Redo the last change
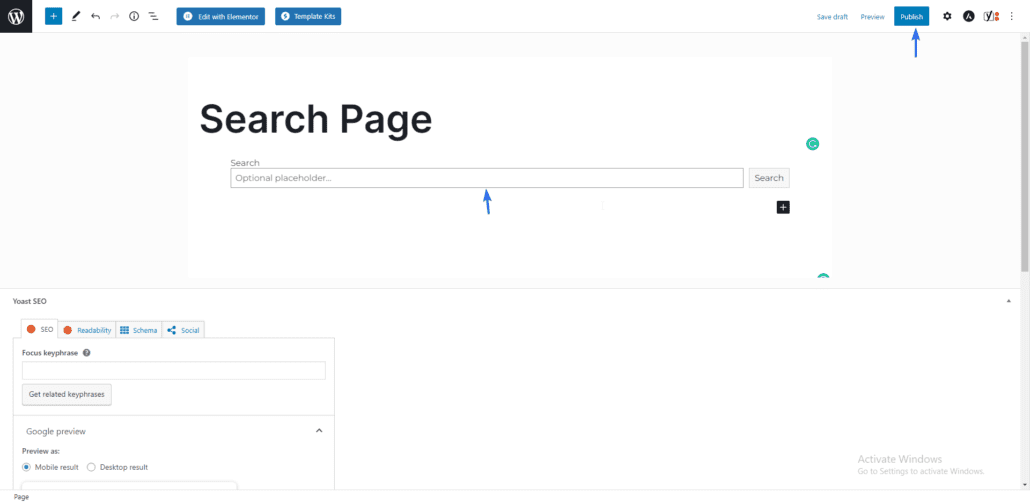 click(x=115, y=16)
